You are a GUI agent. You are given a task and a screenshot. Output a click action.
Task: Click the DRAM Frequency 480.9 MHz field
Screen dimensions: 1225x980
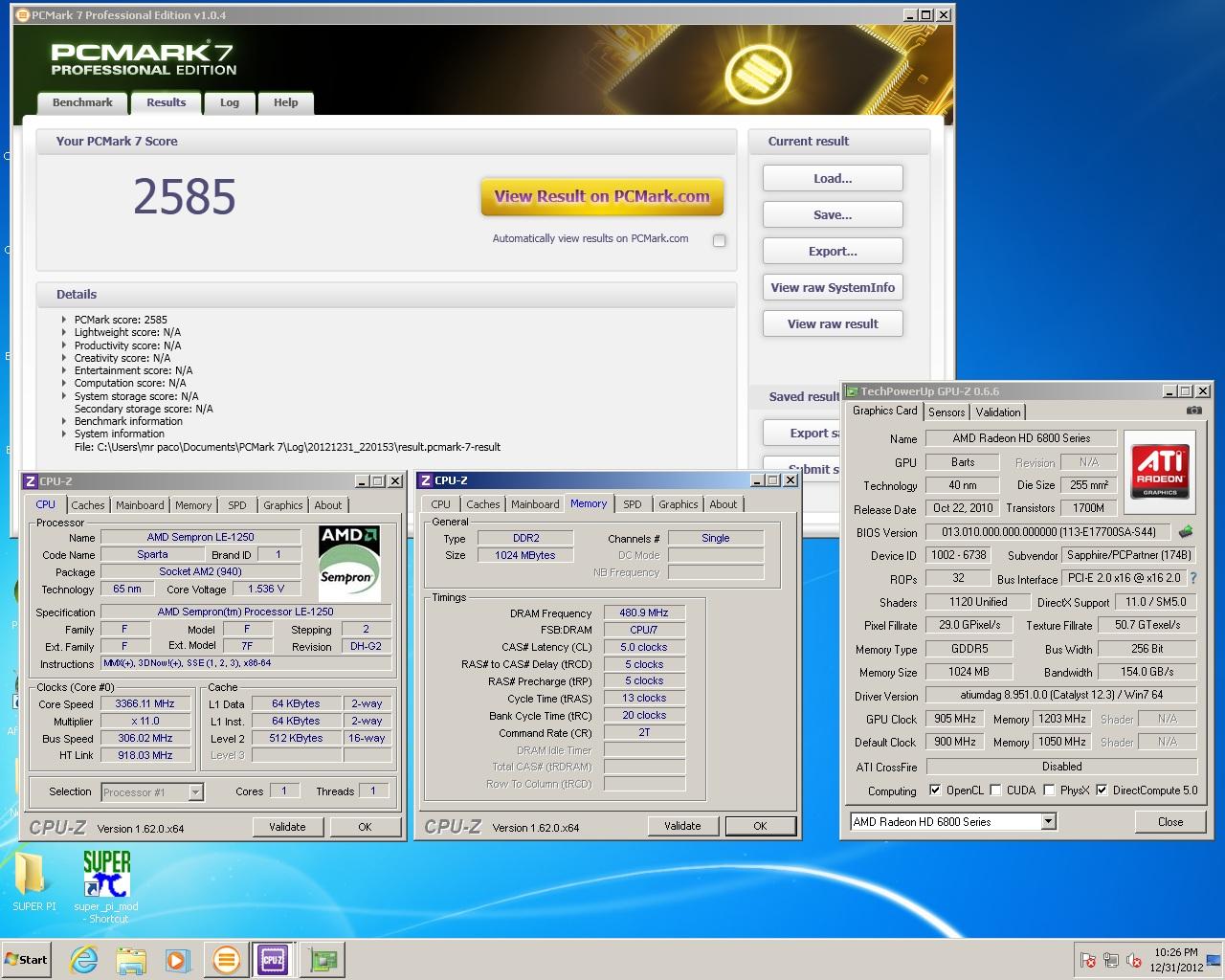[x=644, y=612]
